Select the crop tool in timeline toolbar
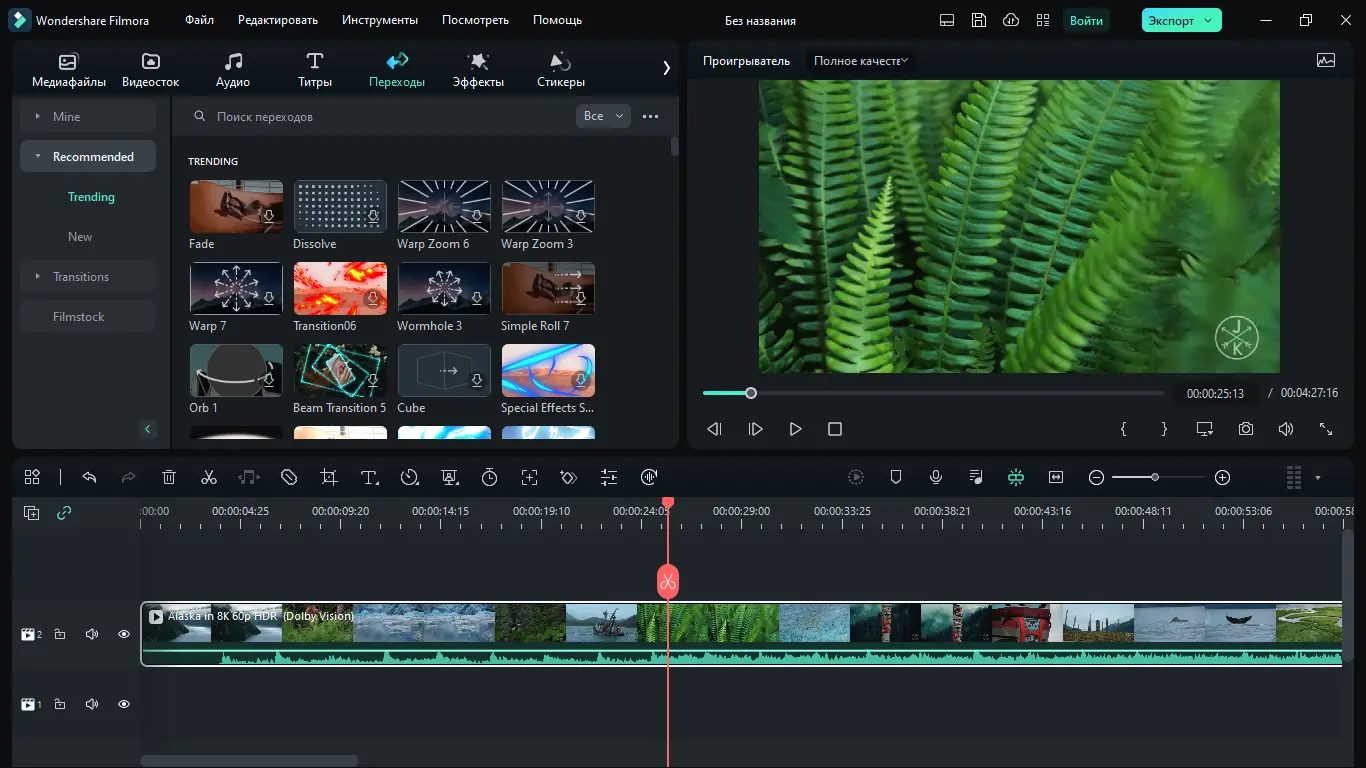 click(329, 478)
